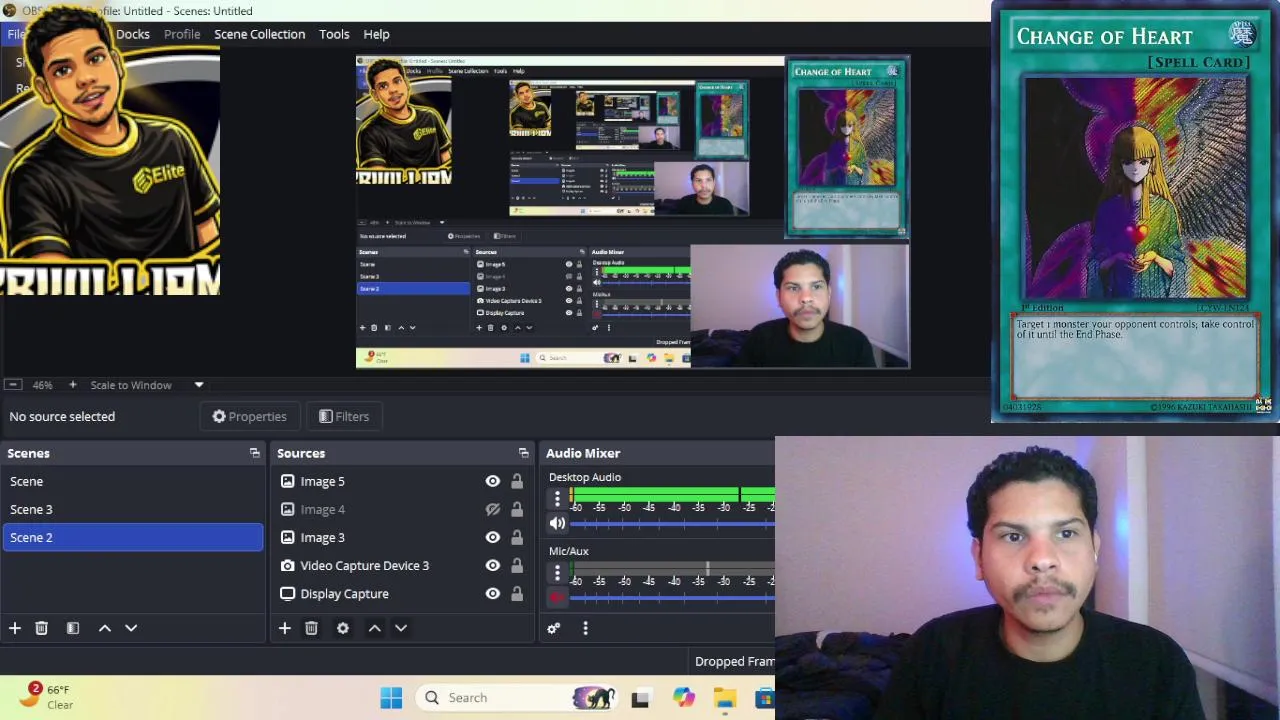Viewport: 1280px width, 720px height.
Task: Move source up in the Sources list
Action: (374, 628)
